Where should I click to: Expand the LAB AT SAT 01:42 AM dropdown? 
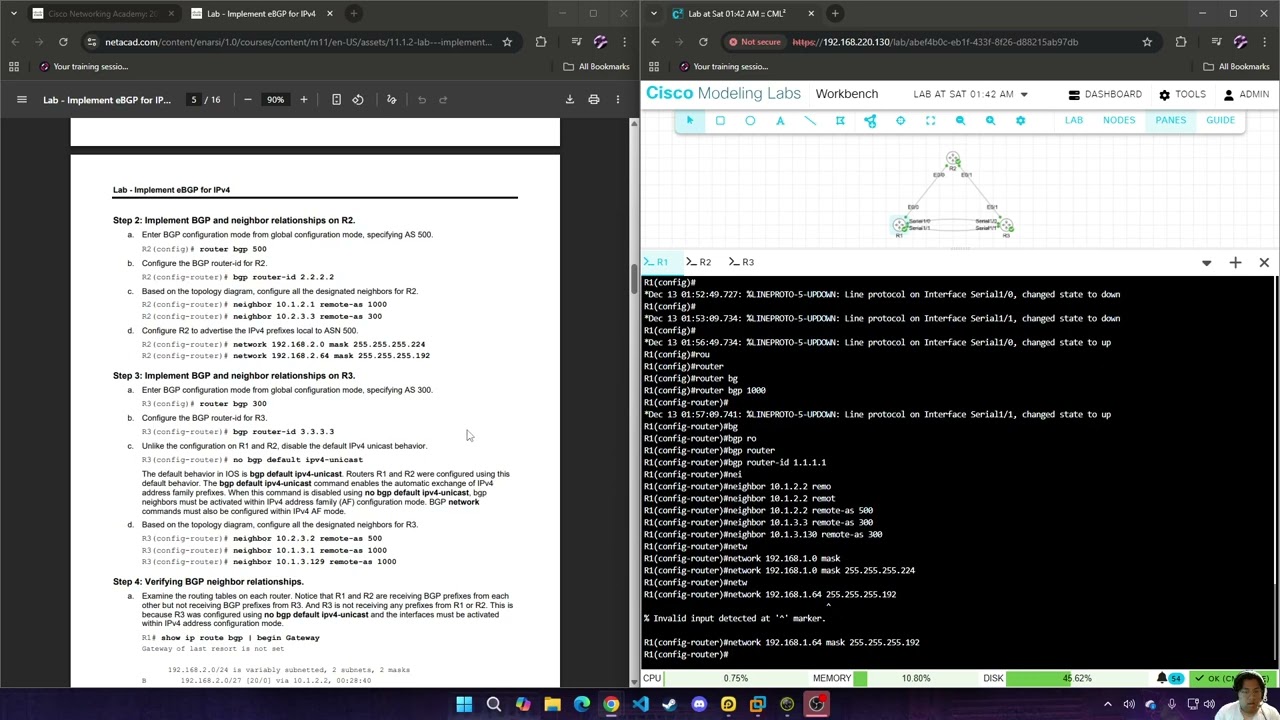click(x=1023, y=94)
